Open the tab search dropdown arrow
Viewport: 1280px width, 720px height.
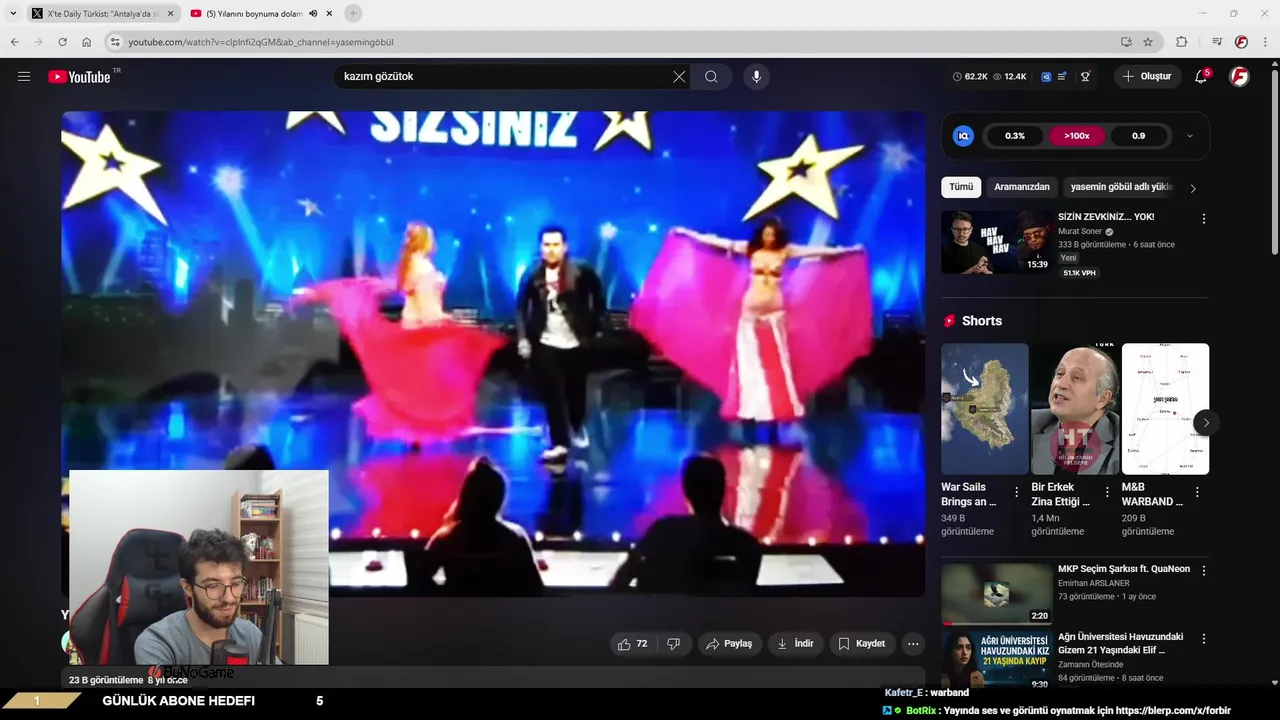tap(13, 13)
